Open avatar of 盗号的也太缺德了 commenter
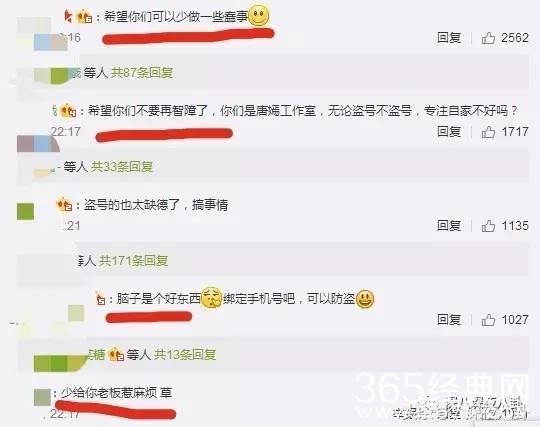Image resolution: width=540 pixels, height=427 pixels. [x=25, y=211]
